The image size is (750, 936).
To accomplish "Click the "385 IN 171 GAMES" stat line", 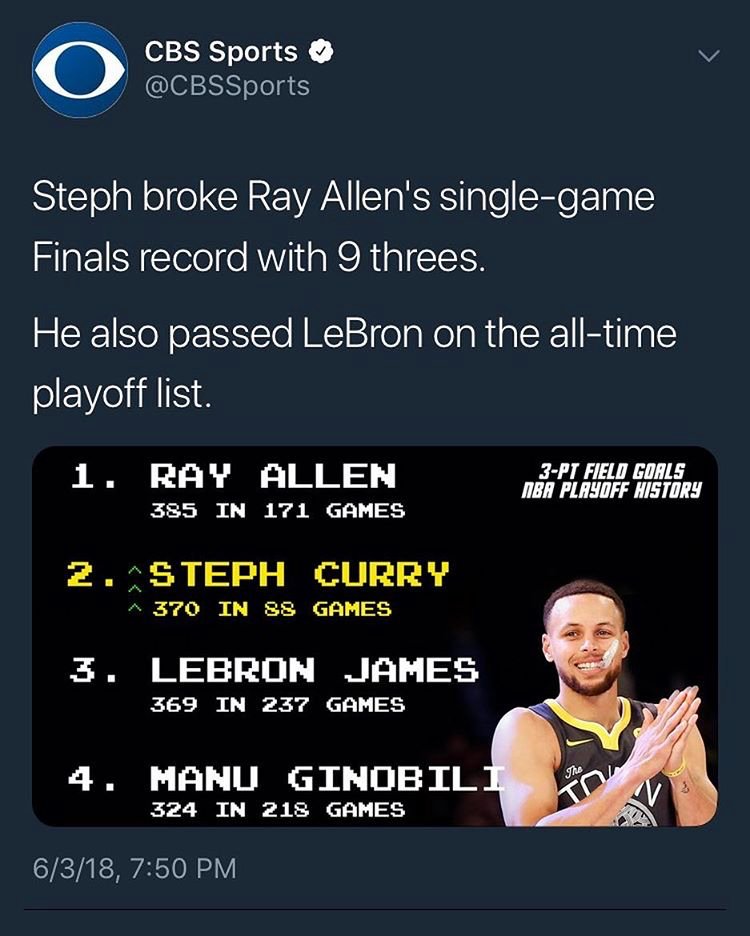I will click(277, 511).
